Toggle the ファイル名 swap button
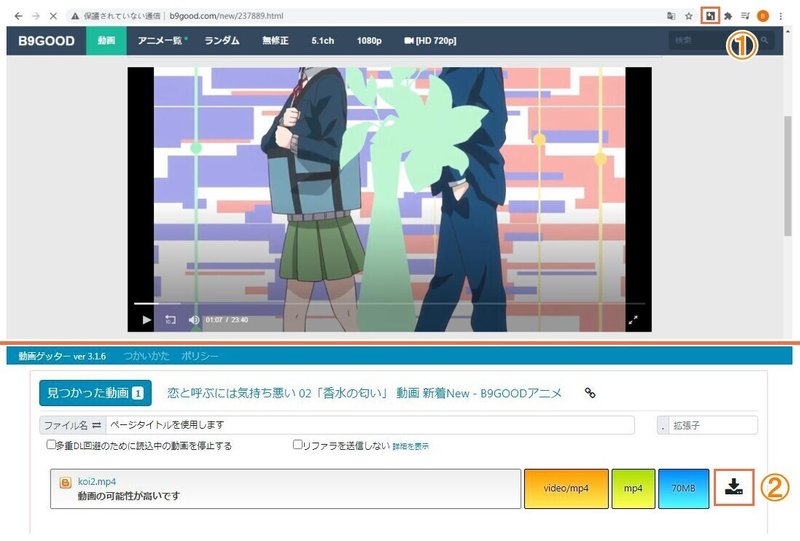 (72, 425)
